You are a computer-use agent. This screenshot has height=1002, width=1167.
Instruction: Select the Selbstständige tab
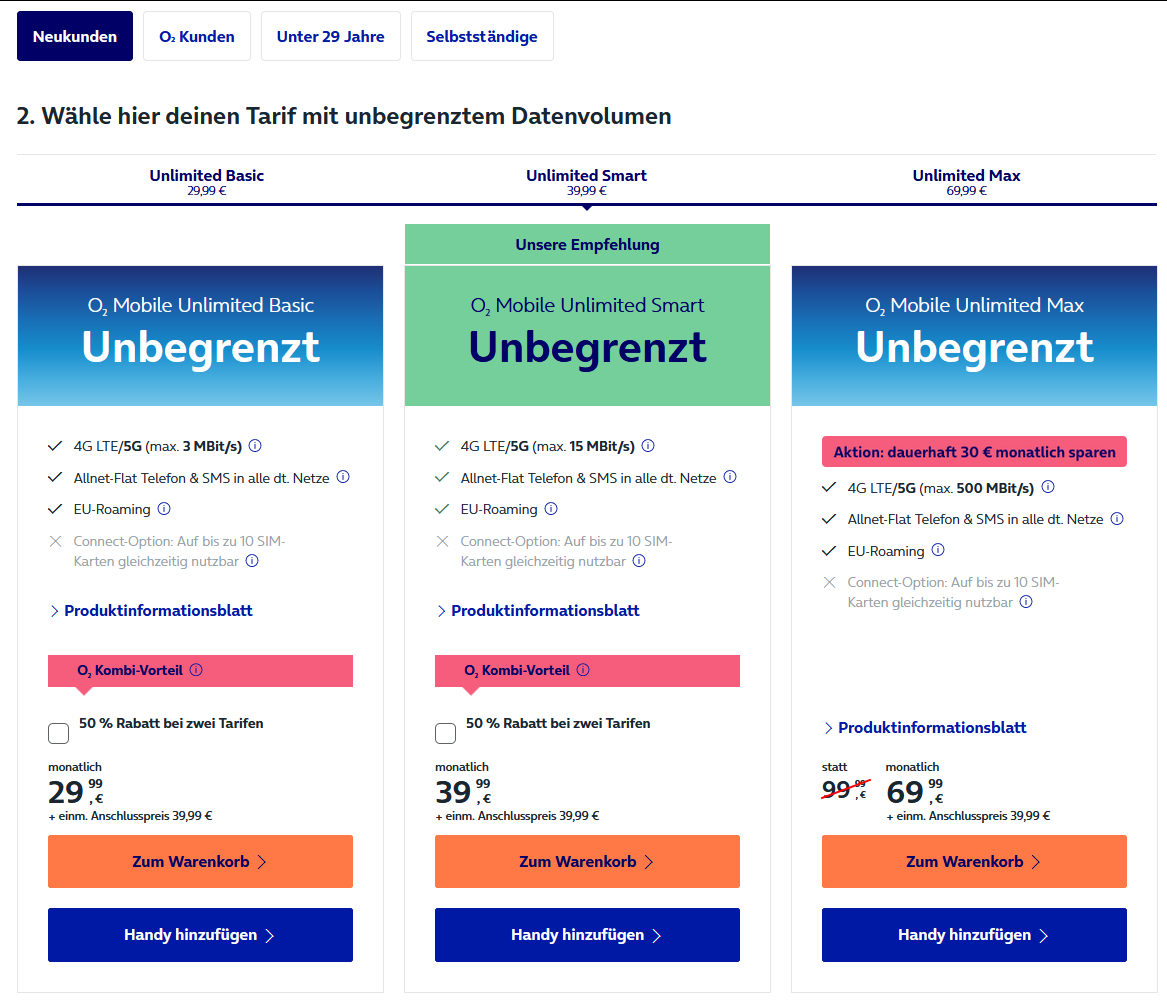[482, 36]
